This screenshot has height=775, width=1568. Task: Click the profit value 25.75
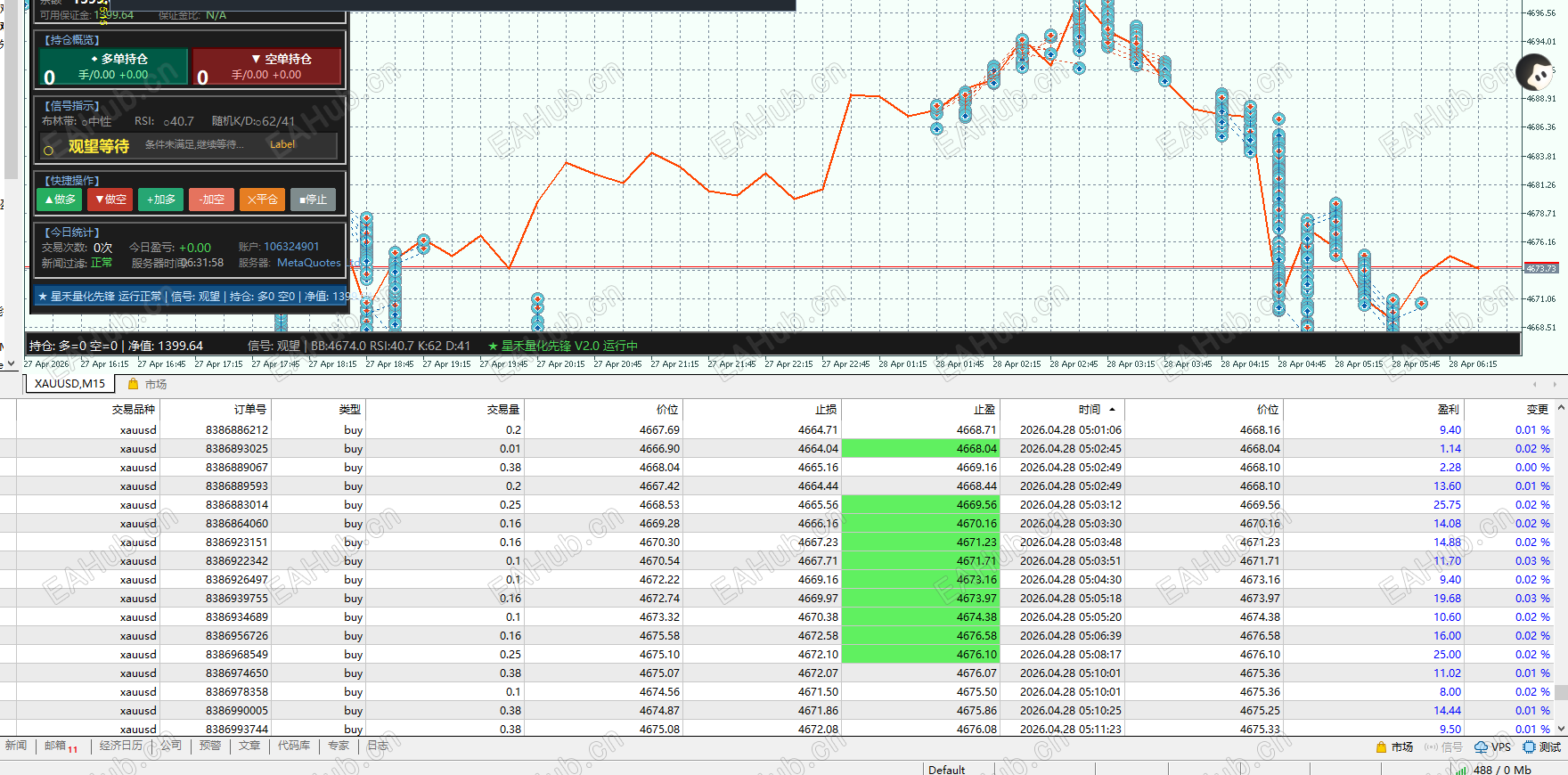pyautogui.click(x=1447, y=505)
